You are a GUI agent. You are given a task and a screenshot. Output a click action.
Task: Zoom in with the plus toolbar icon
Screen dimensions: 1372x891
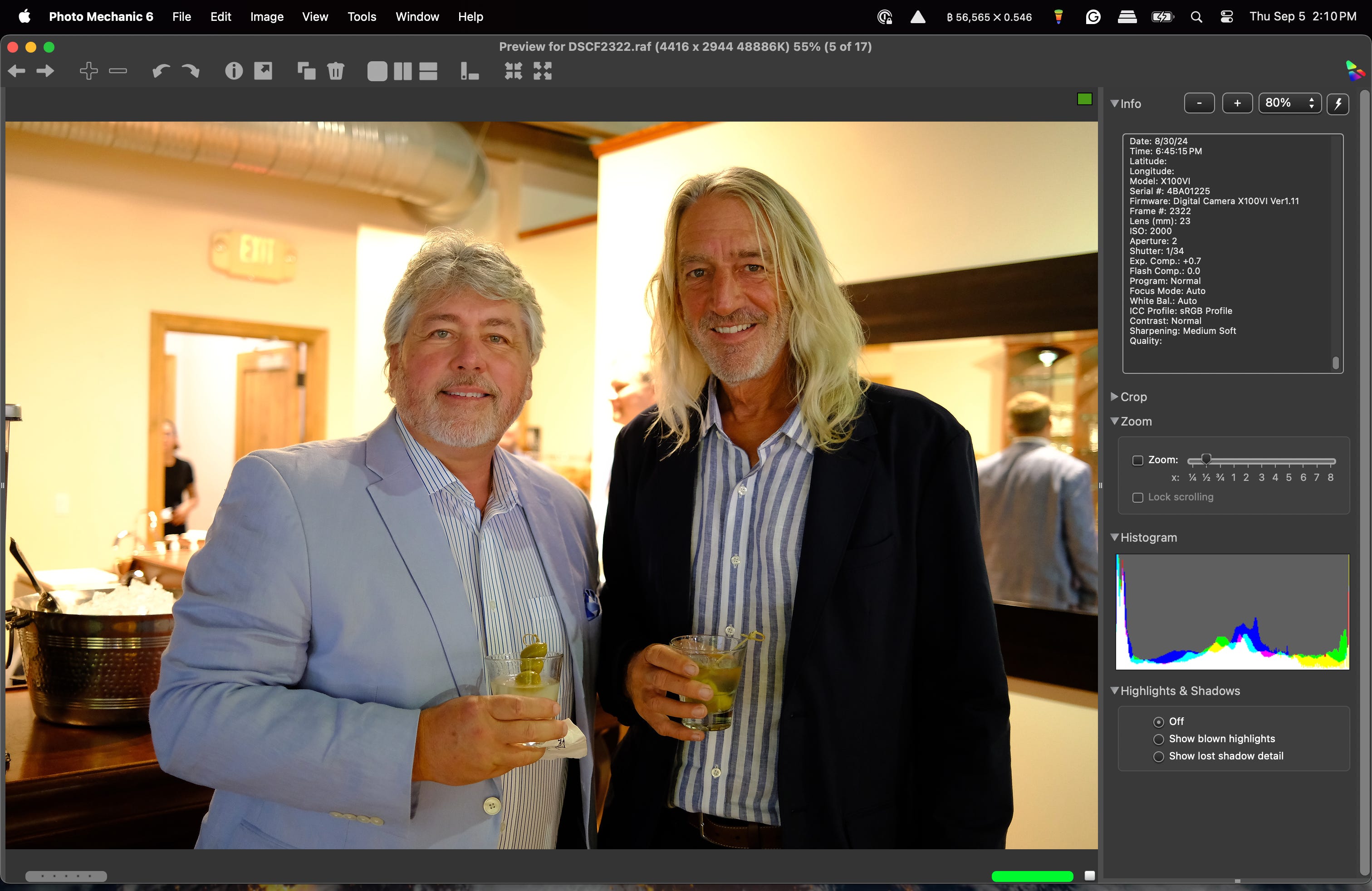tap(88, 72)
